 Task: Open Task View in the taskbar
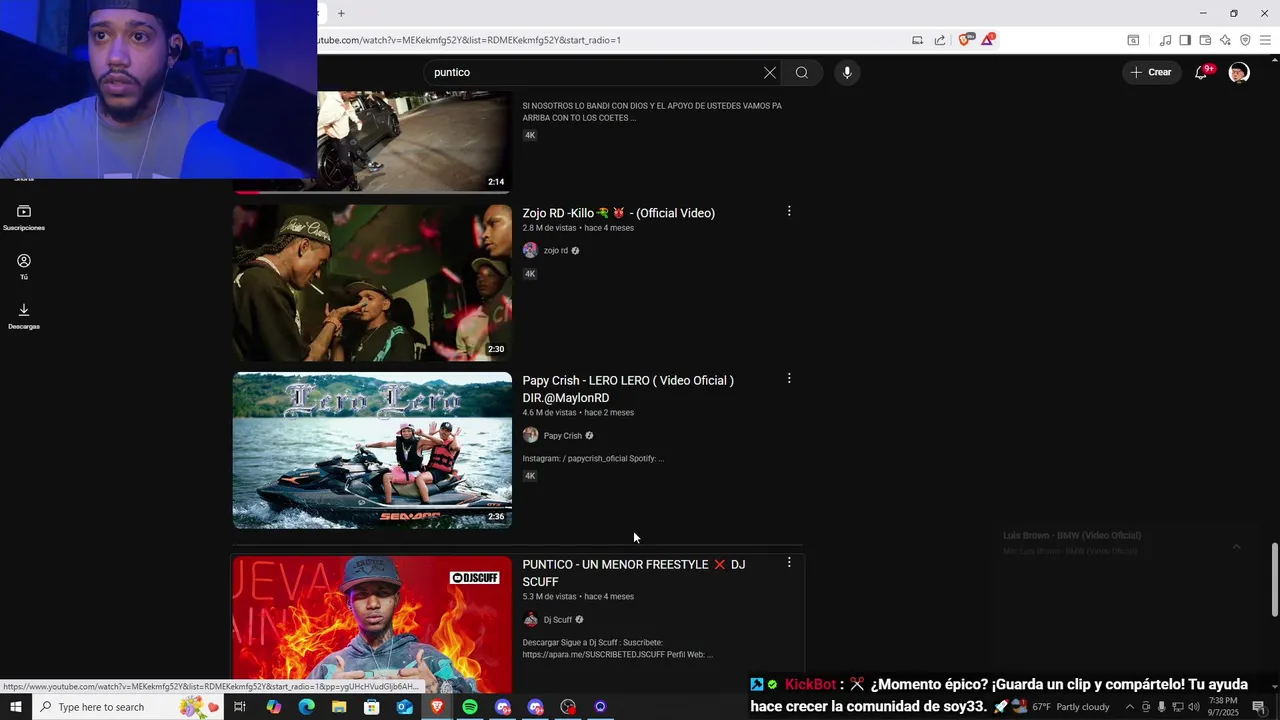pos(240,707)
